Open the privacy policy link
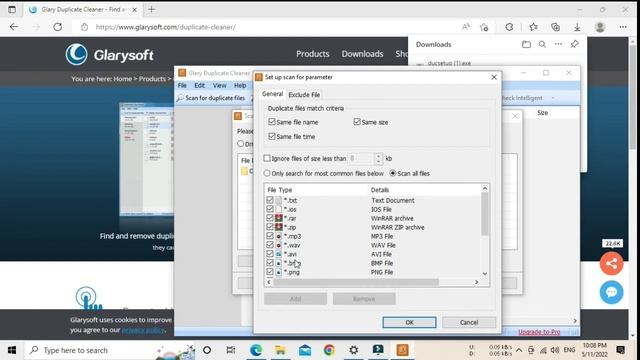This screenshot has width=640, height=360. [143, 330]
